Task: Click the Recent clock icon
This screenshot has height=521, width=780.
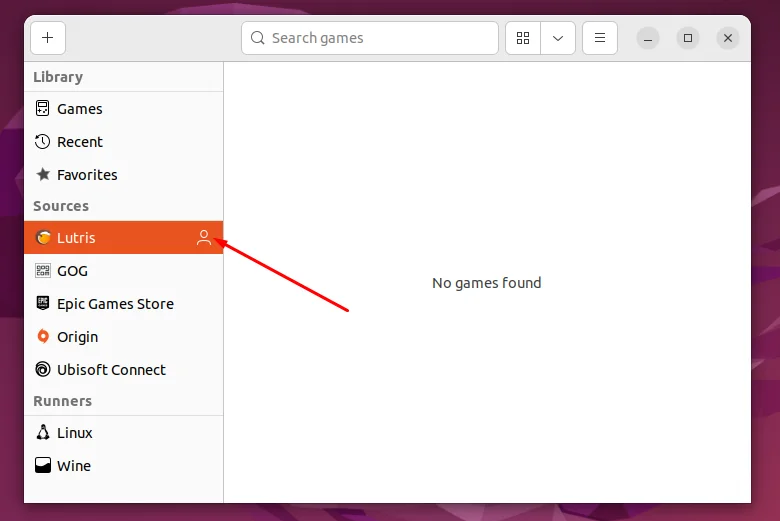Action: click(x=42, y=142)
